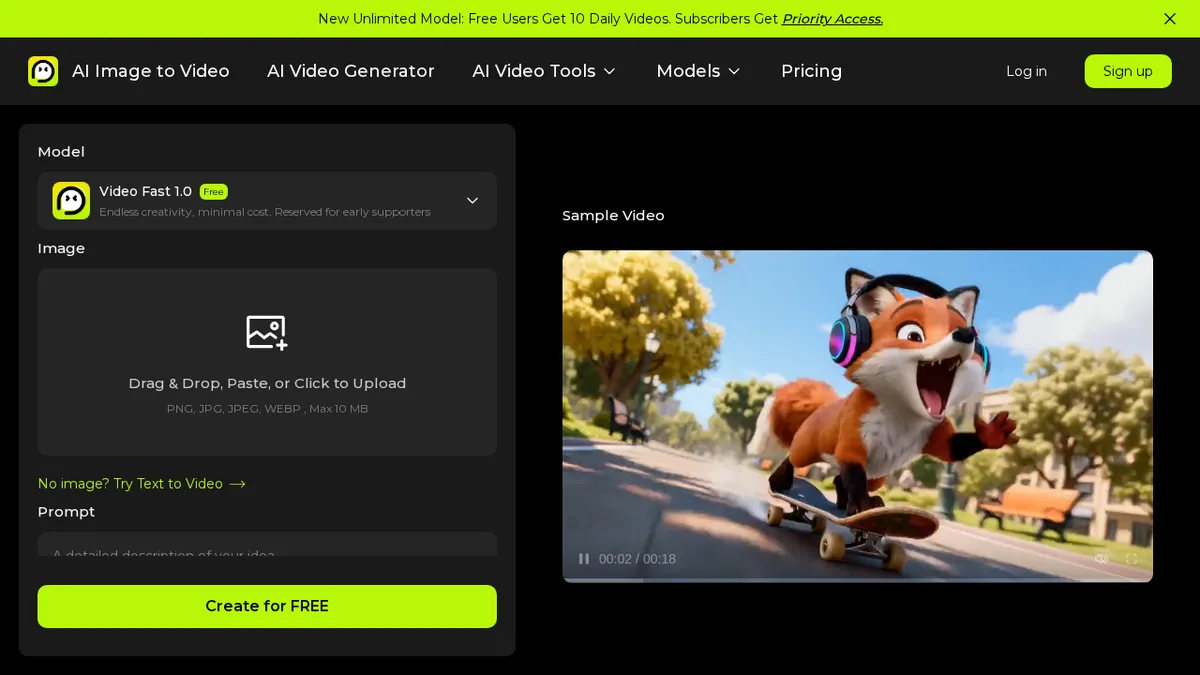Expand the Model selection dropdown chevron
1200x675 pixels.
point(473,201)
